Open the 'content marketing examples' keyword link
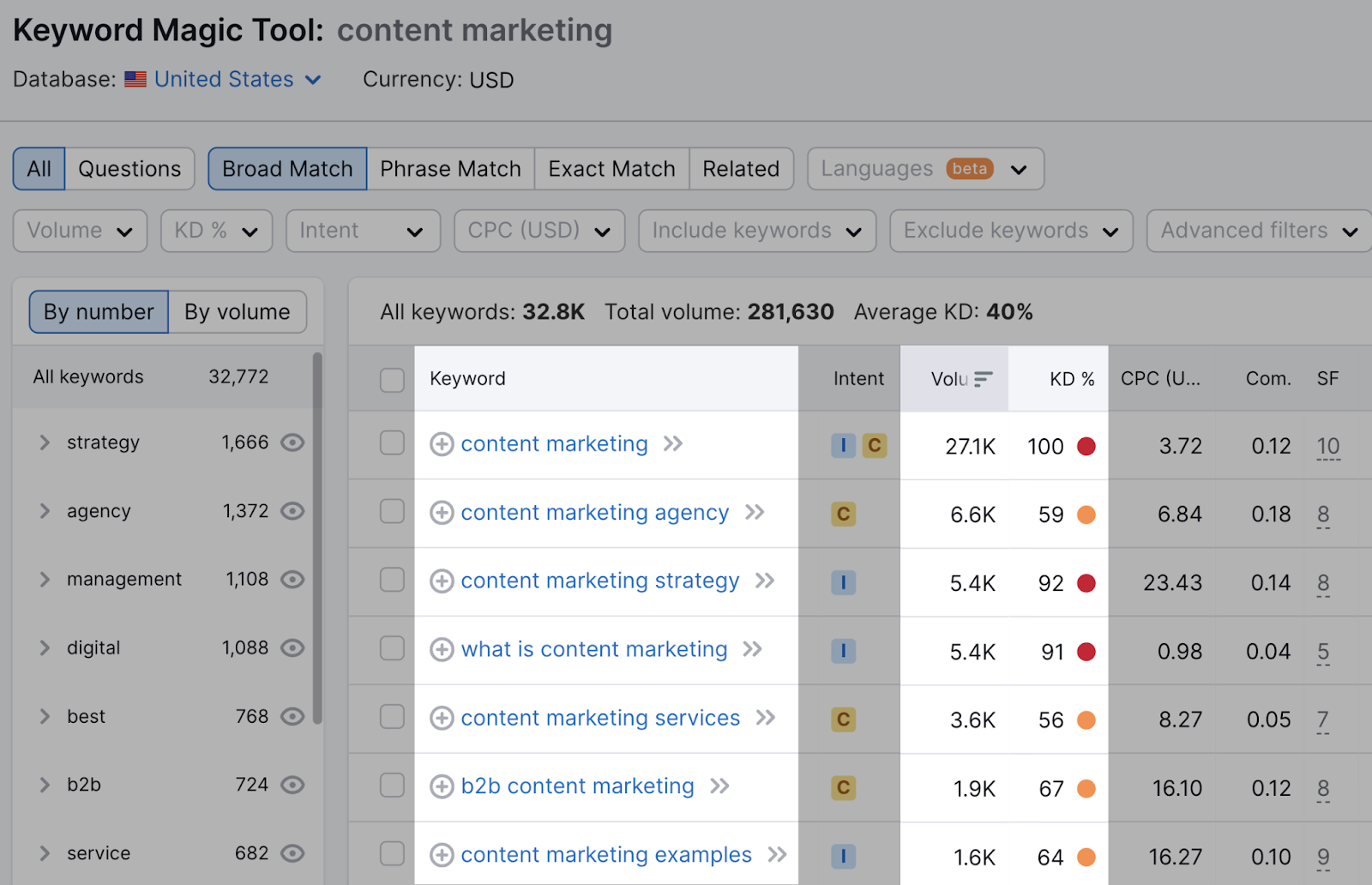 click(x=605, y=854)
